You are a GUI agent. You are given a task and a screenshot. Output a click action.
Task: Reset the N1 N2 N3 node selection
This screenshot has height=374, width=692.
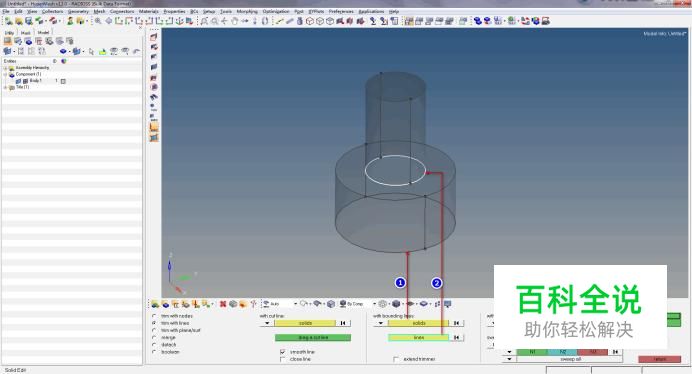pyautogui.click(x=615, y=352)
